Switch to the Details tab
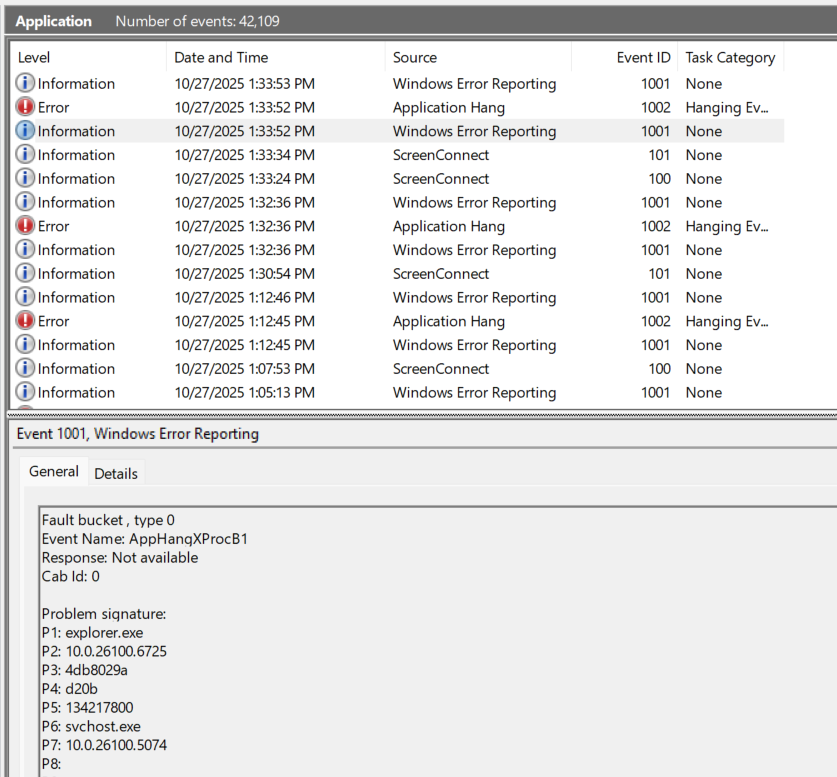Screen dimensions: 837x777 pyautogui.click(x=115, y=472)
